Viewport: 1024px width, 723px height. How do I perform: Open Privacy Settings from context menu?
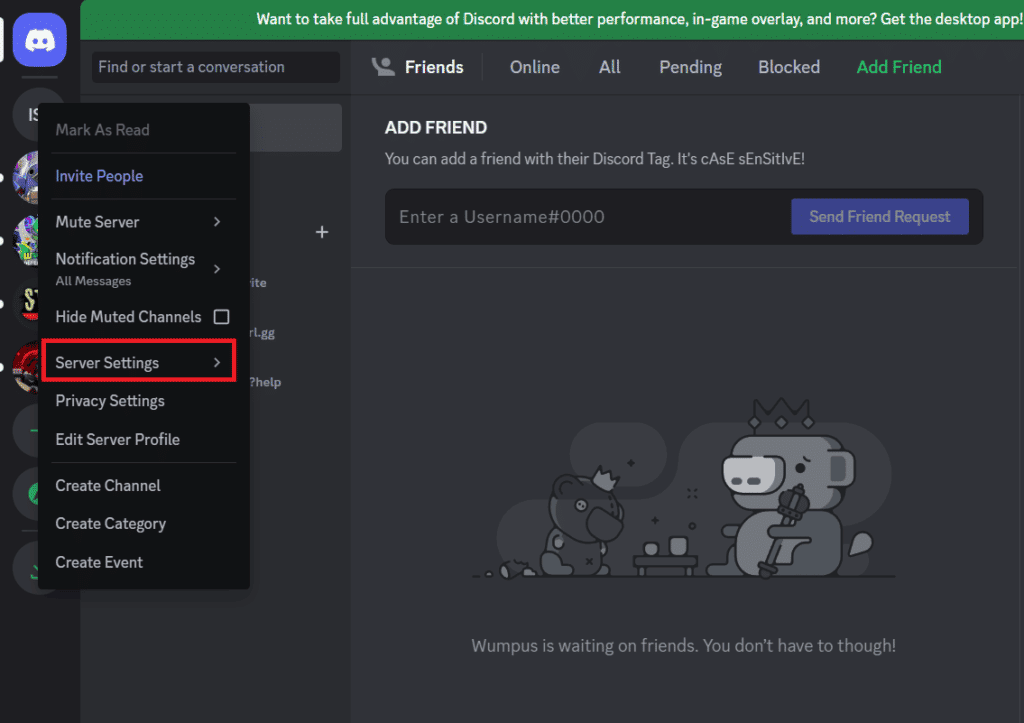click(144, 401)
